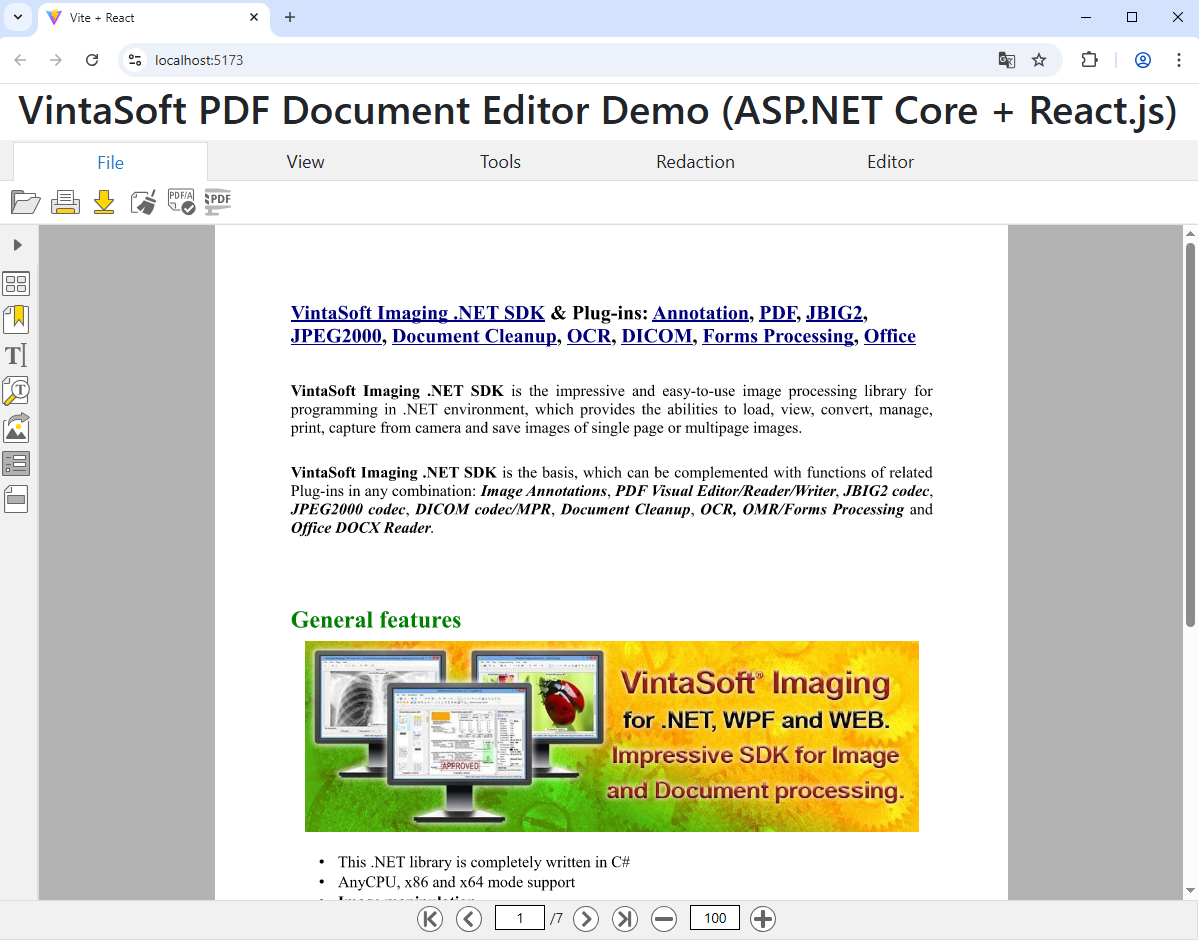
Task: Go to previous page button
Action: (x=469, y=919)
